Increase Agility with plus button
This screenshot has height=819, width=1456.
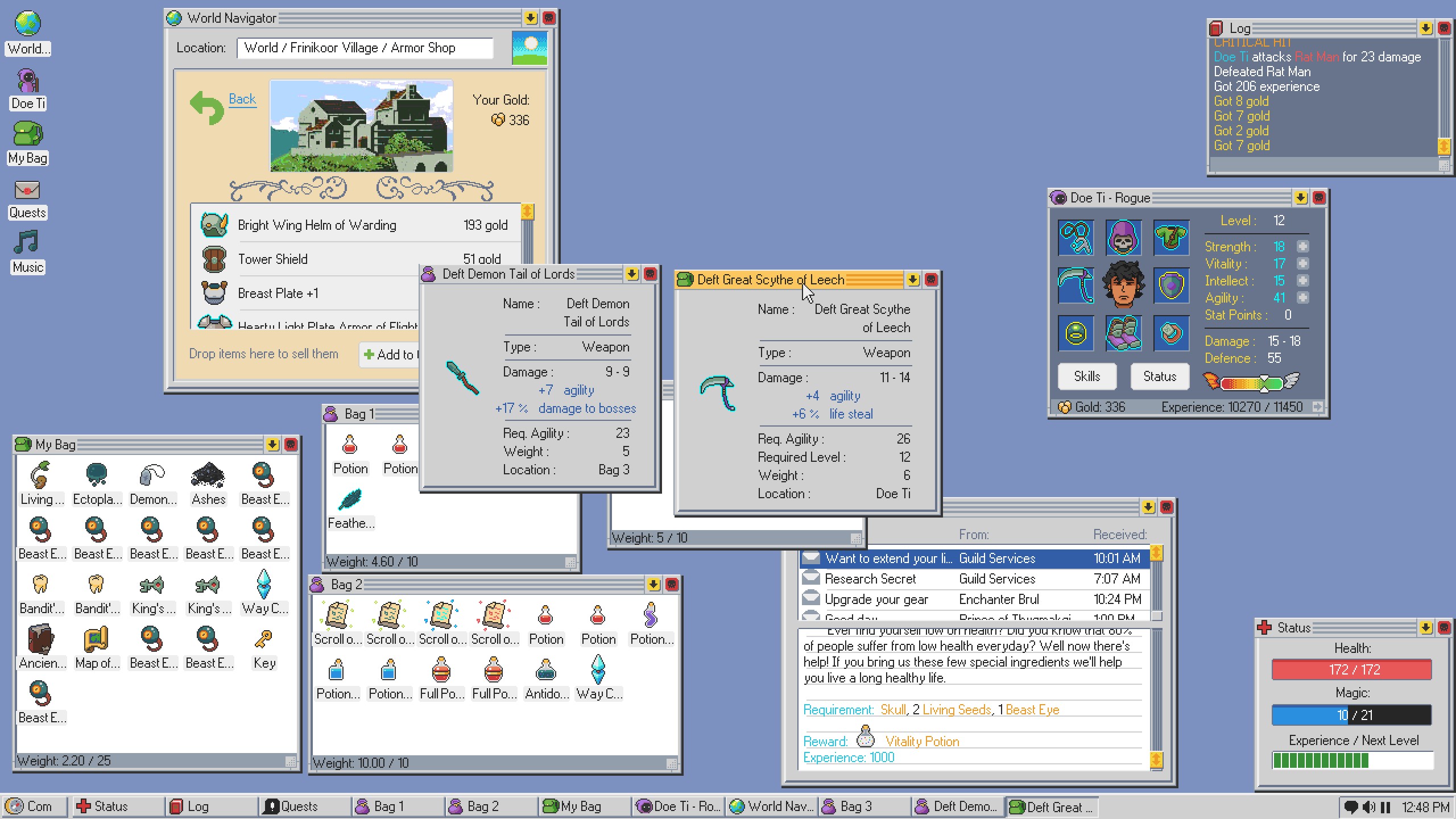pyautogui.click(x=1302, y=297)
